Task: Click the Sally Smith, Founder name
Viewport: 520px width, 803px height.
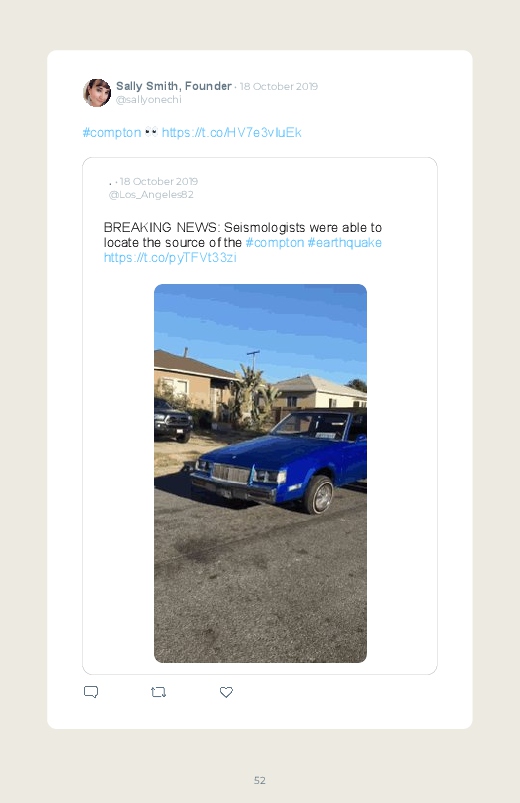Action: point(174,86)
